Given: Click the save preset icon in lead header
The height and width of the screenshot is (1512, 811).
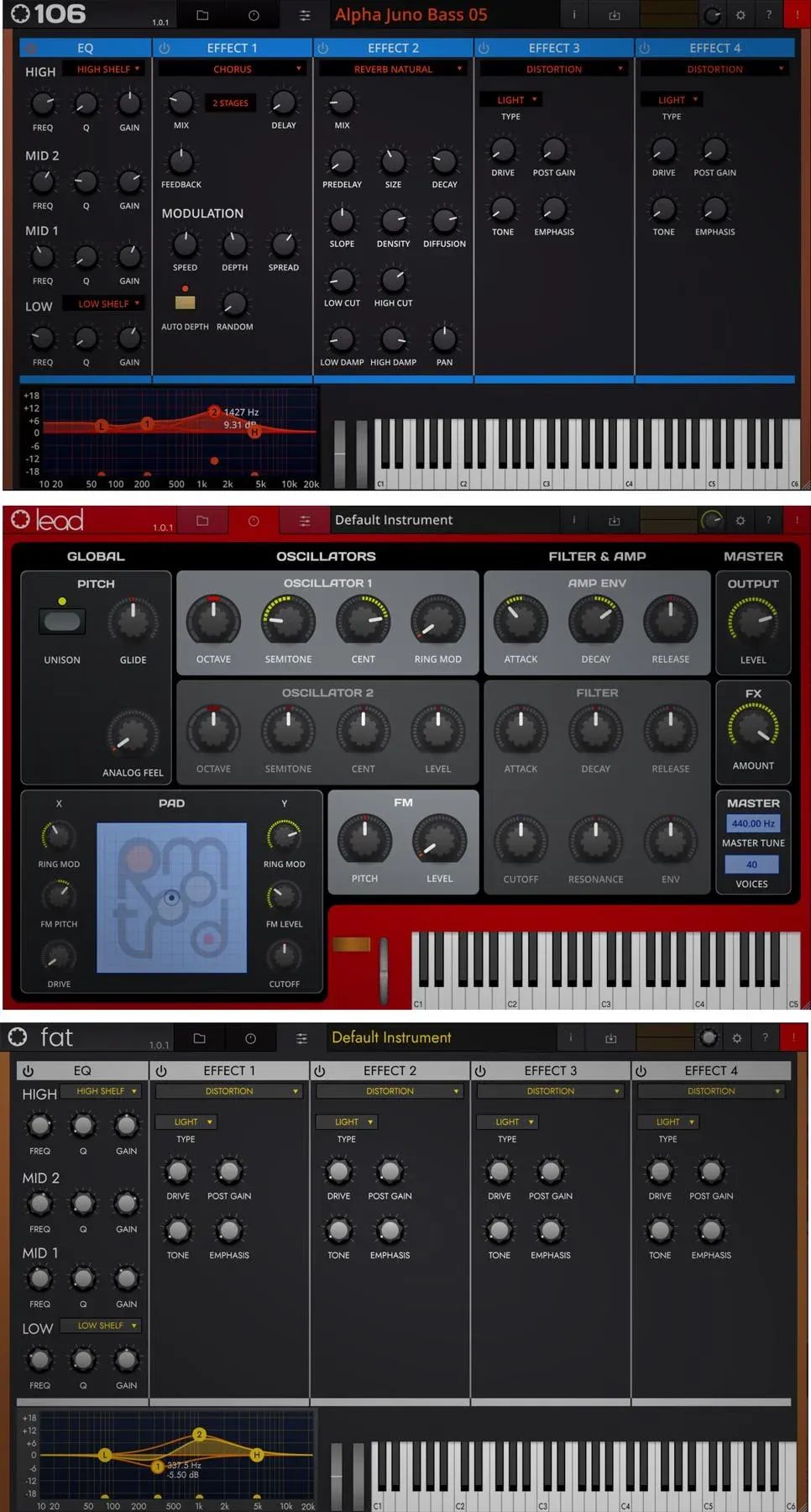Looking at the screenshot, I should 615,521.
